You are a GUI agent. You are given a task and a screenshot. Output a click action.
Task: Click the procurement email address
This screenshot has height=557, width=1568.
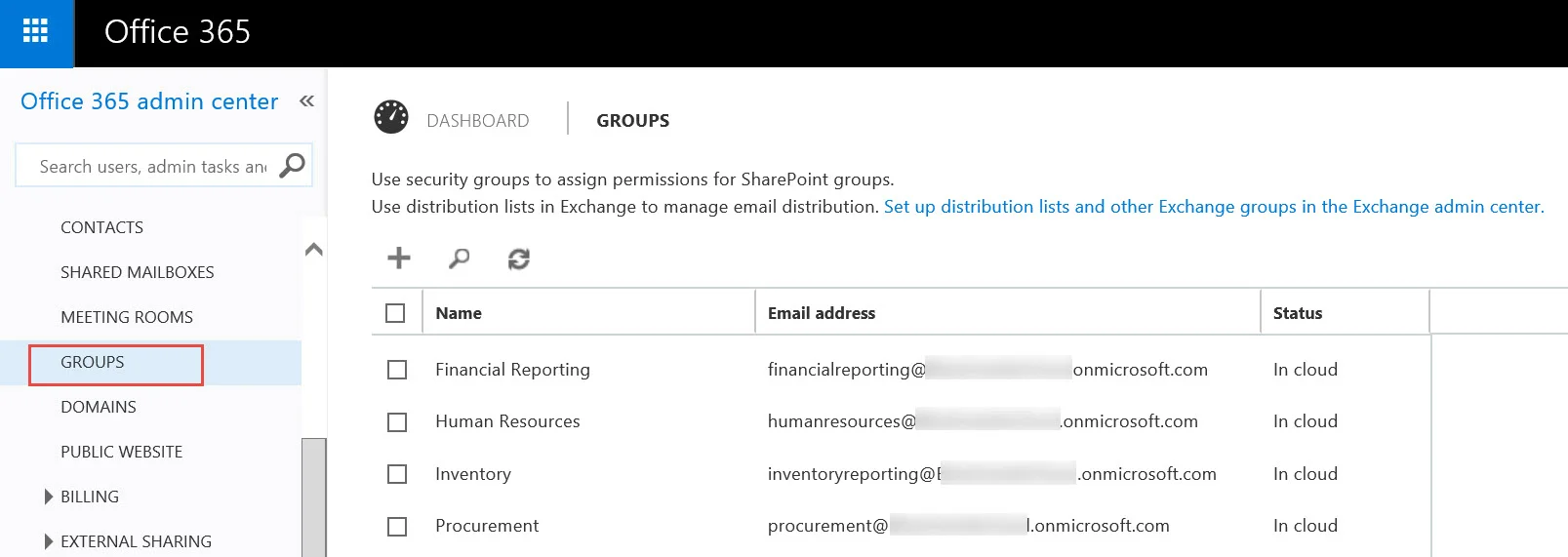tap(969, 526)
